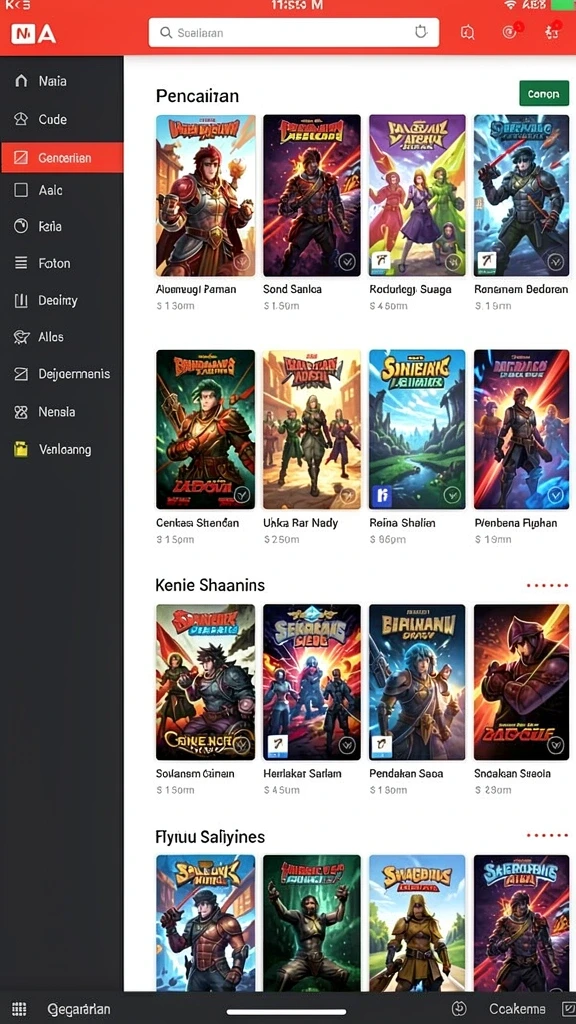Click white badge icon on Rodurlegi Suaga cover
The width and height of the screenshot is (576, 1024).
(382, 263)
